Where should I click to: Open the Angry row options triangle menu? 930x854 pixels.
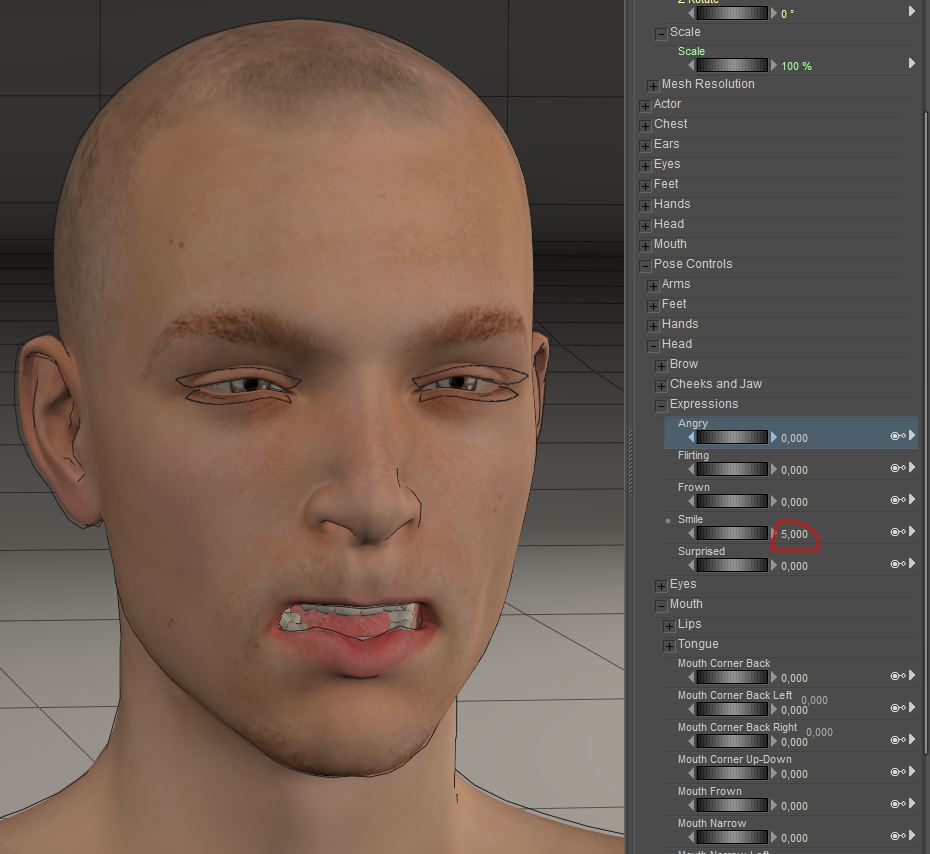click(x=912, y=436)
